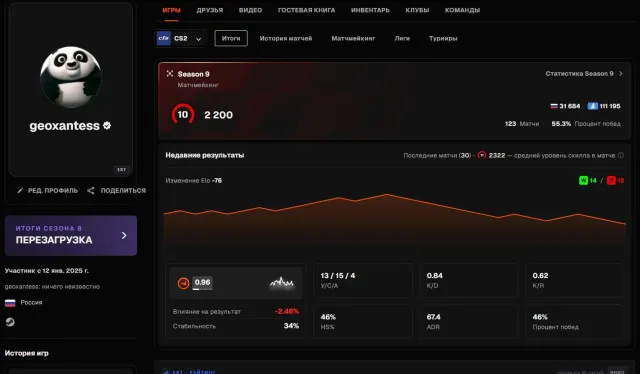The width and height of the screenshot is (640, 374).
Task: Click the 0.84 K/D card
Action: click(x=469, y=280)
